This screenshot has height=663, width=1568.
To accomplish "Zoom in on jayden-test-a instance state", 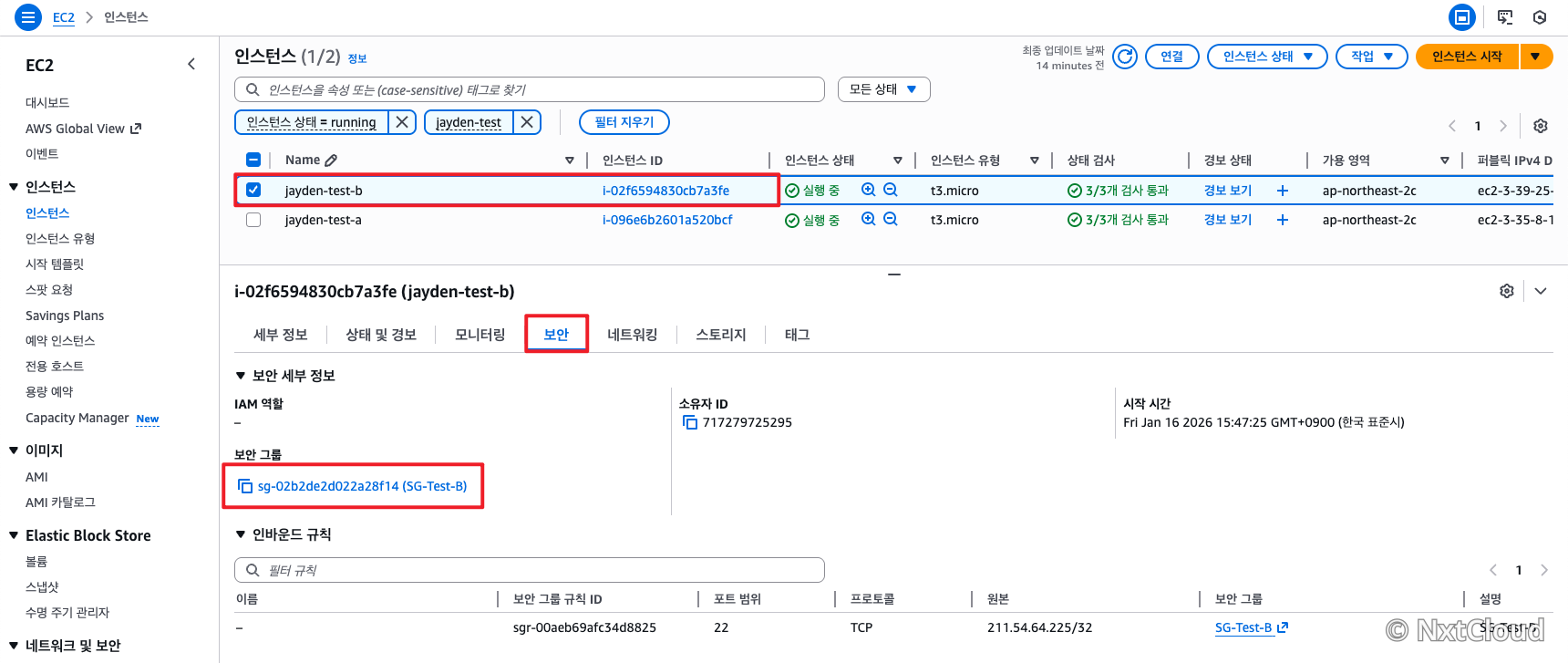I will (868, 219).
